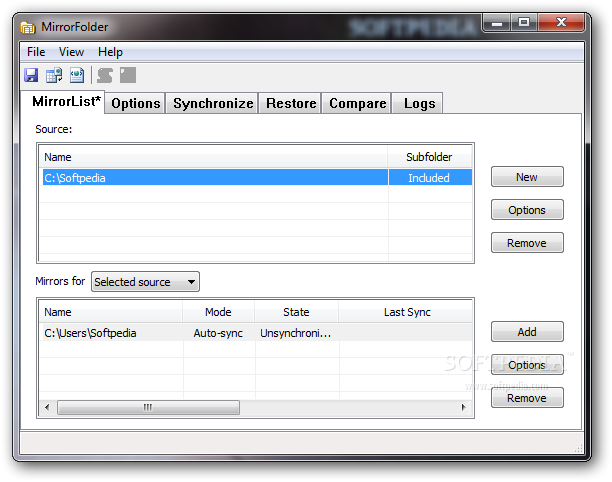Click the scrollbar left arrow in mirrors list
This screenshot has width=612, height=482.
(48, 407)
